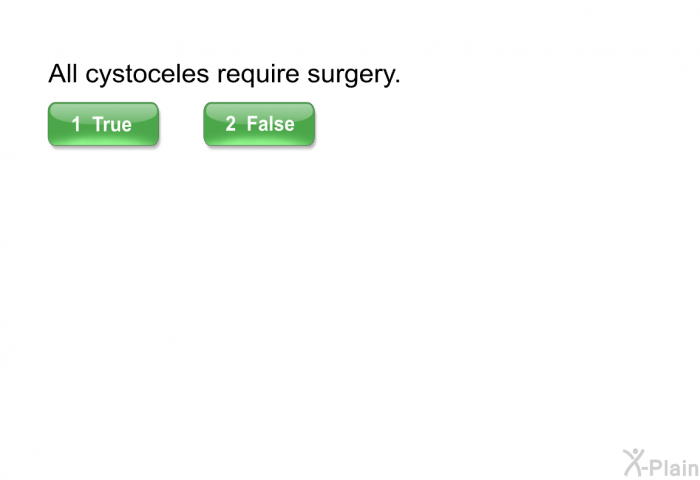Screen dimensions: 700x480
Task: Open the X-Plain logo at bottom corner
Action: pos(661,463)
